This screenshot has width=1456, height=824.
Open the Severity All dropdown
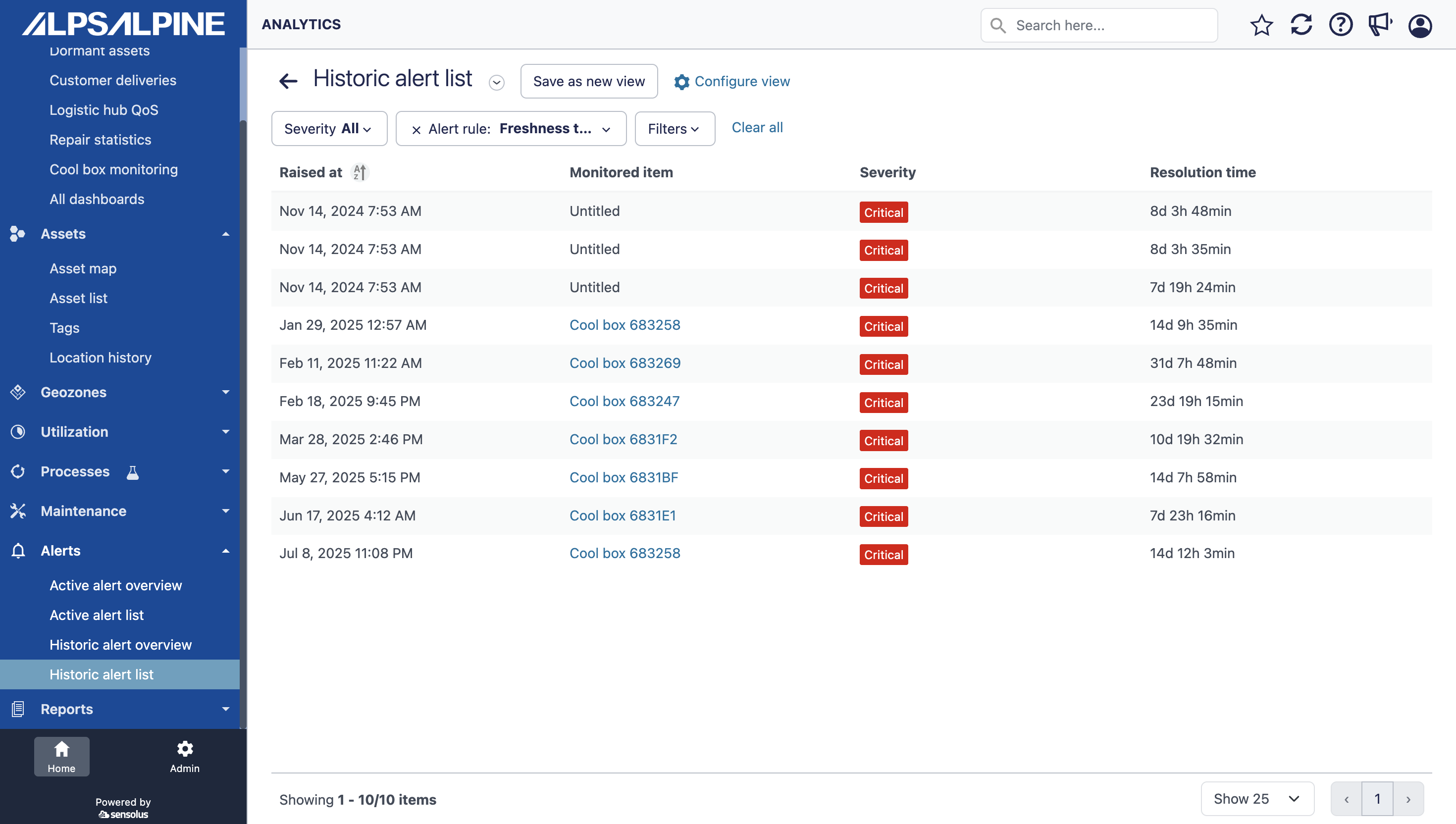pyautogui.click(x=329, y=129)
